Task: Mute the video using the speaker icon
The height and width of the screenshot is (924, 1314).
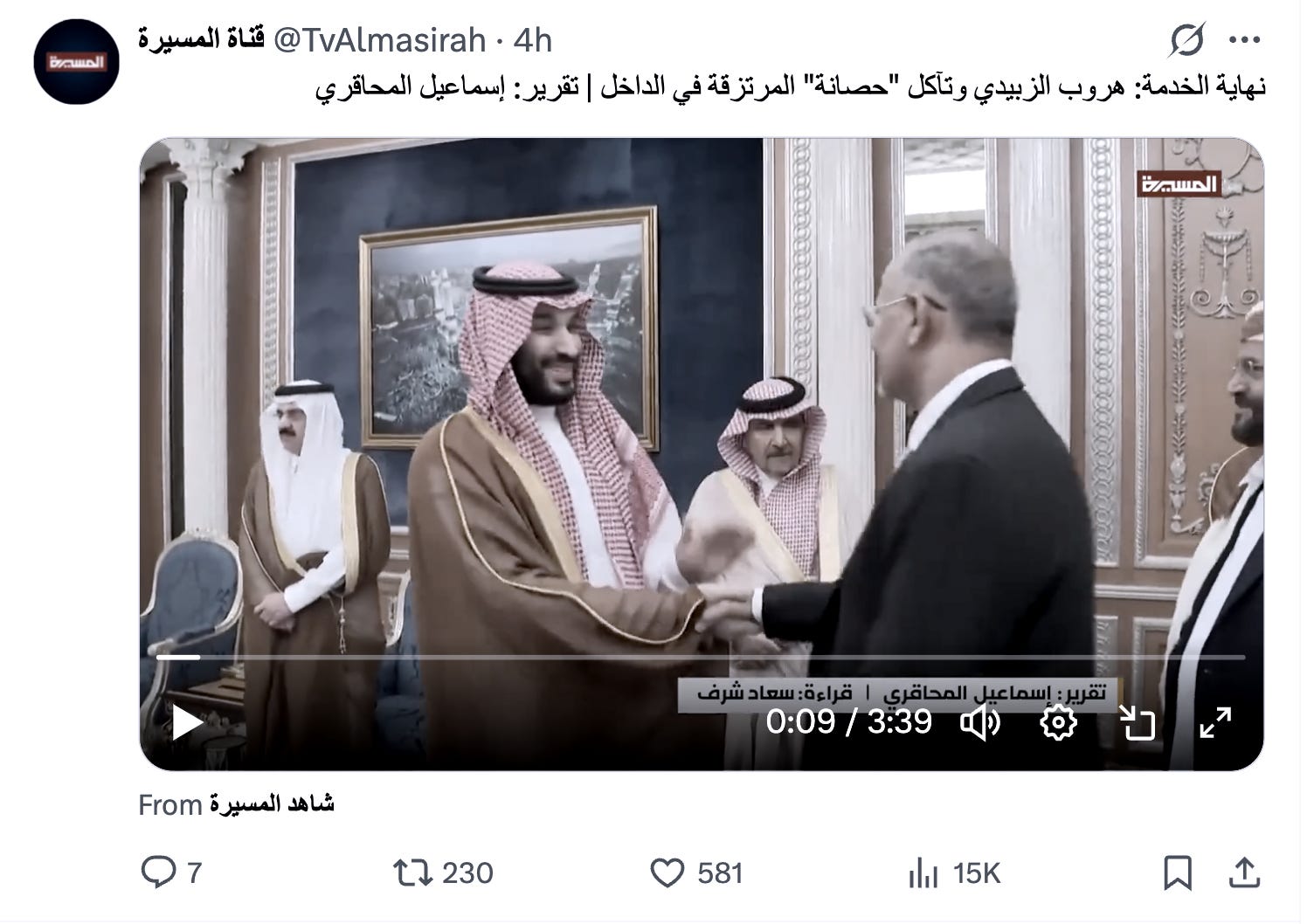Action: 980,723
